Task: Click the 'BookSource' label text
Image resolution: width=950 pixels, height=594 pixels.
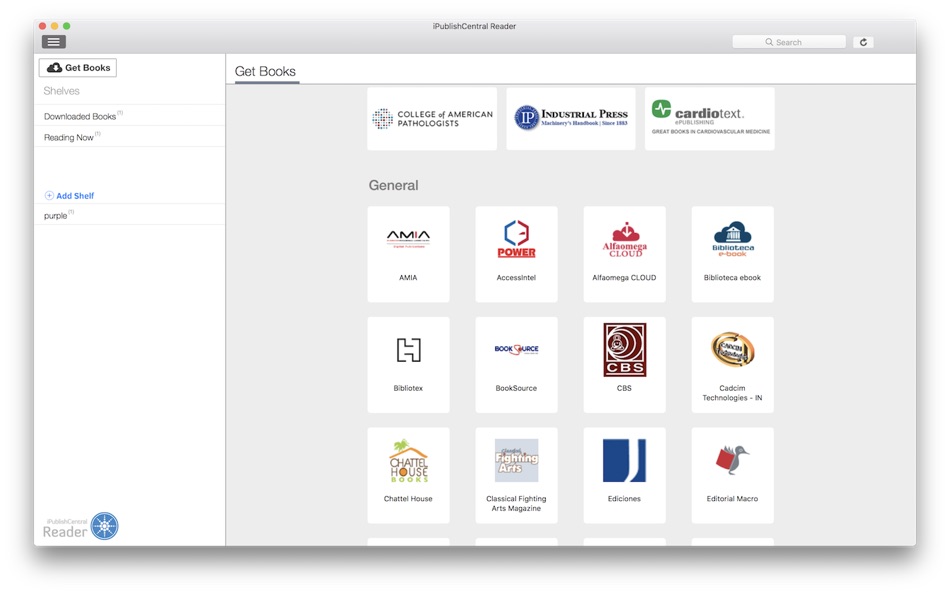Action: [x=516, y=388]
